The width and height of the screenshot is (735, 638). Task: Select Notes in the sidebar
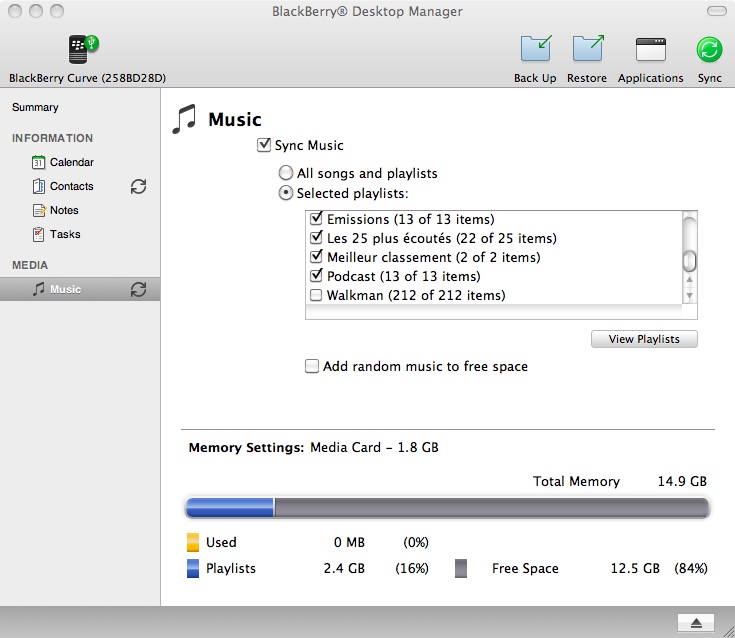(x=64, y=210)
